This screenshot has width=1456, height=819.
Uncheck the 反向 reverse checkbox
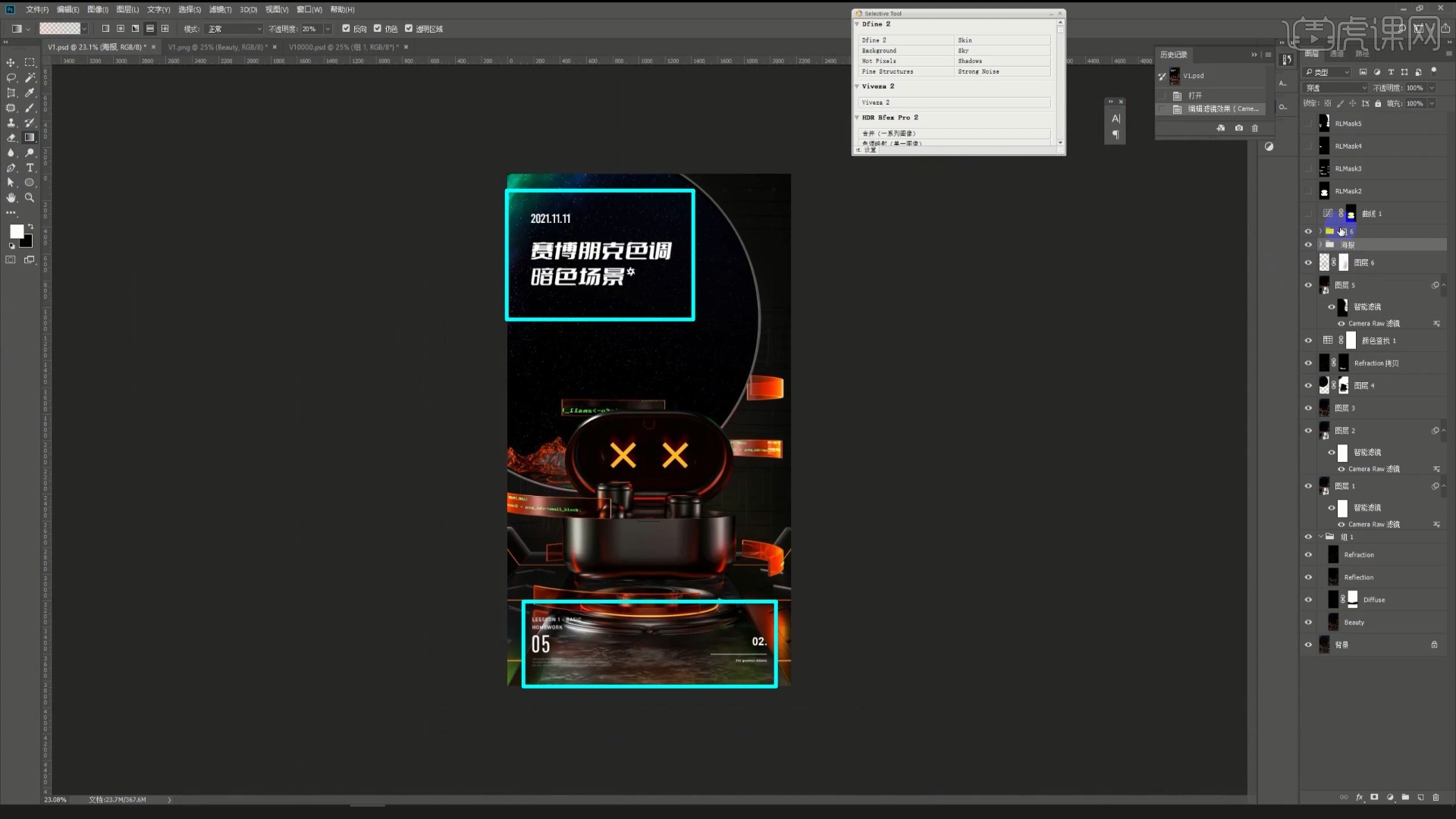coord(346,29)
